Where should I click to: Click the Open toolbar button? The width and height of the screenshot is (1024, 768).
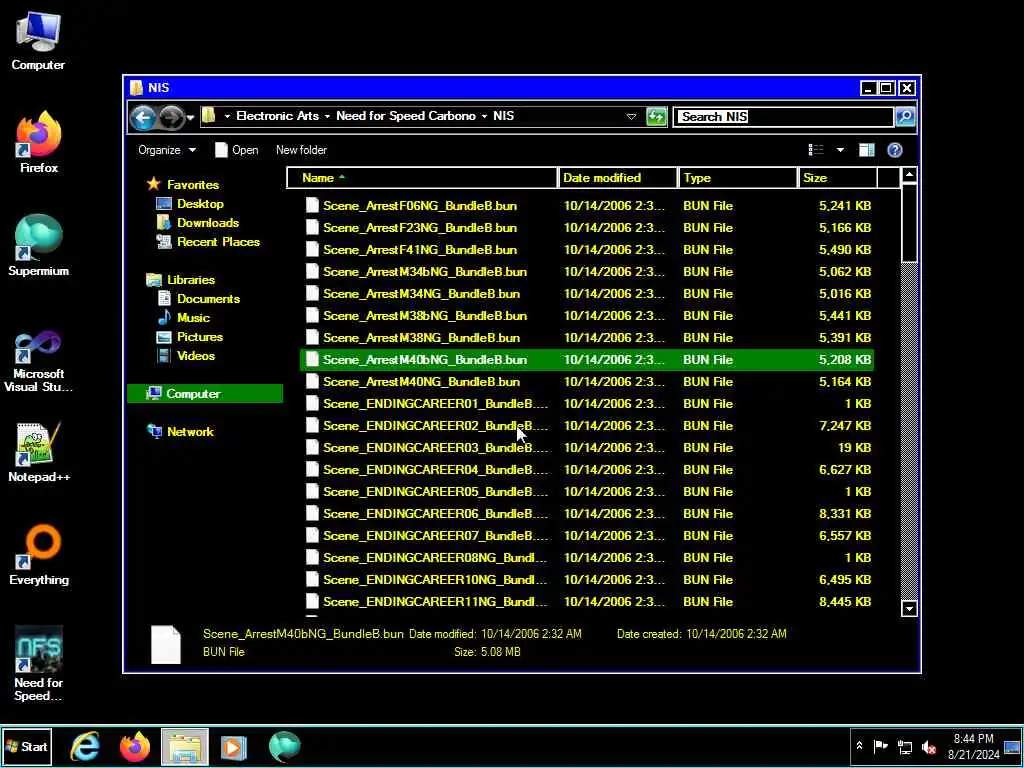(x=236, y=150)
